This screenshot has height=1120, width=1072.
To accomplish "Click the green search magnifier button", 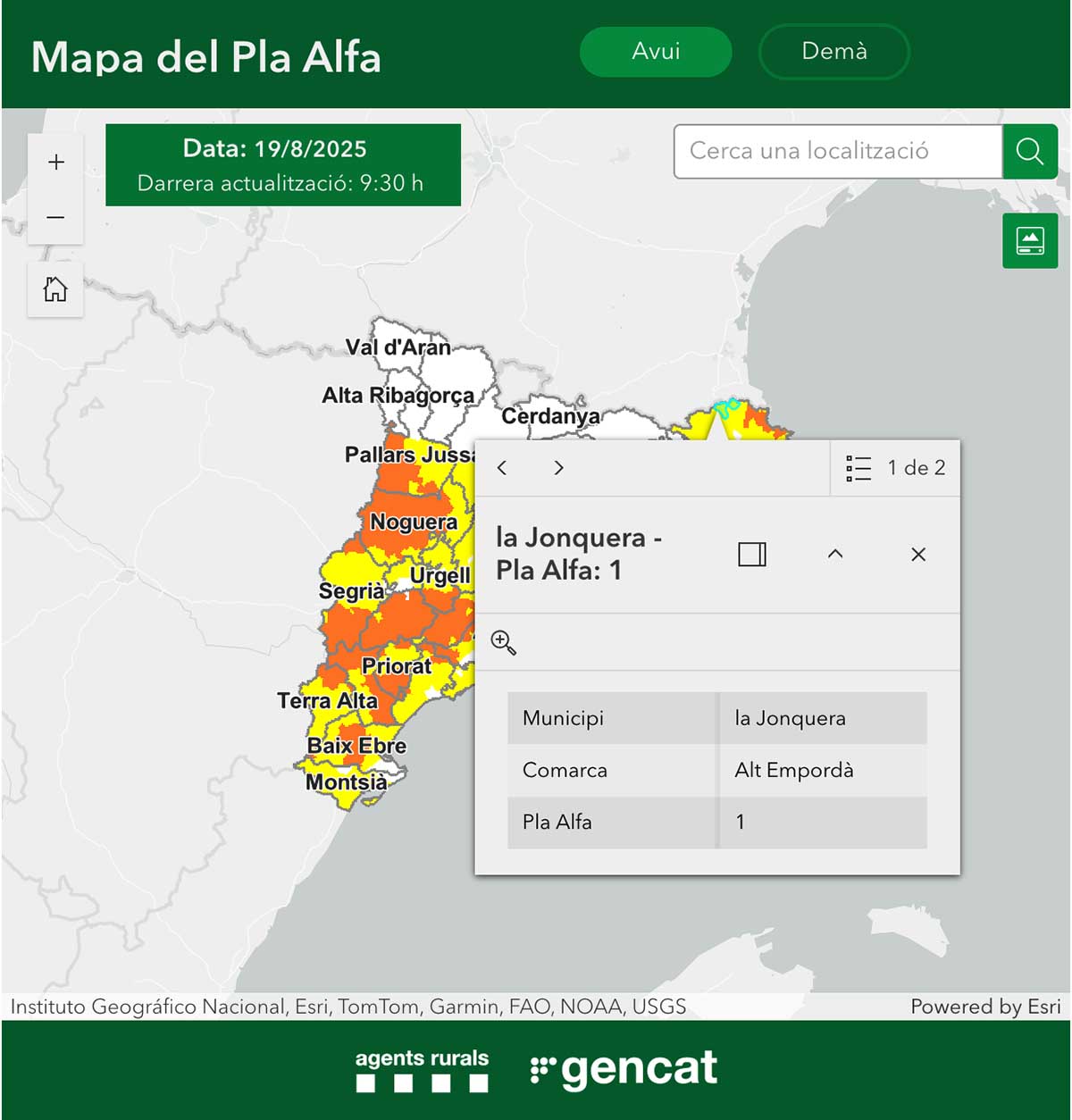I will [x=1030, y=152].
